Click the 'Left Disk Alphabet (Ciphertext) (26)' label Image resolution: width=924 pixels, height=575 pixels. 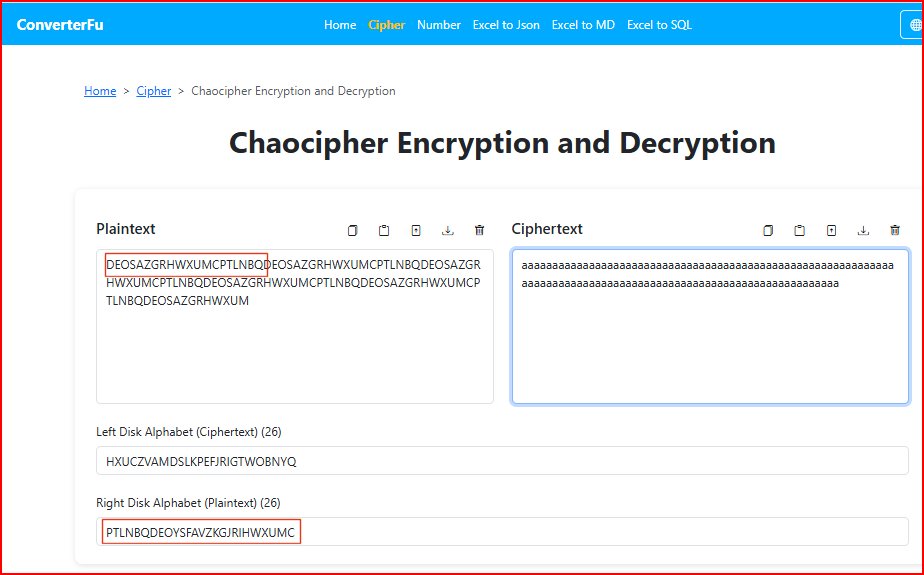click(x=189, y=432)
